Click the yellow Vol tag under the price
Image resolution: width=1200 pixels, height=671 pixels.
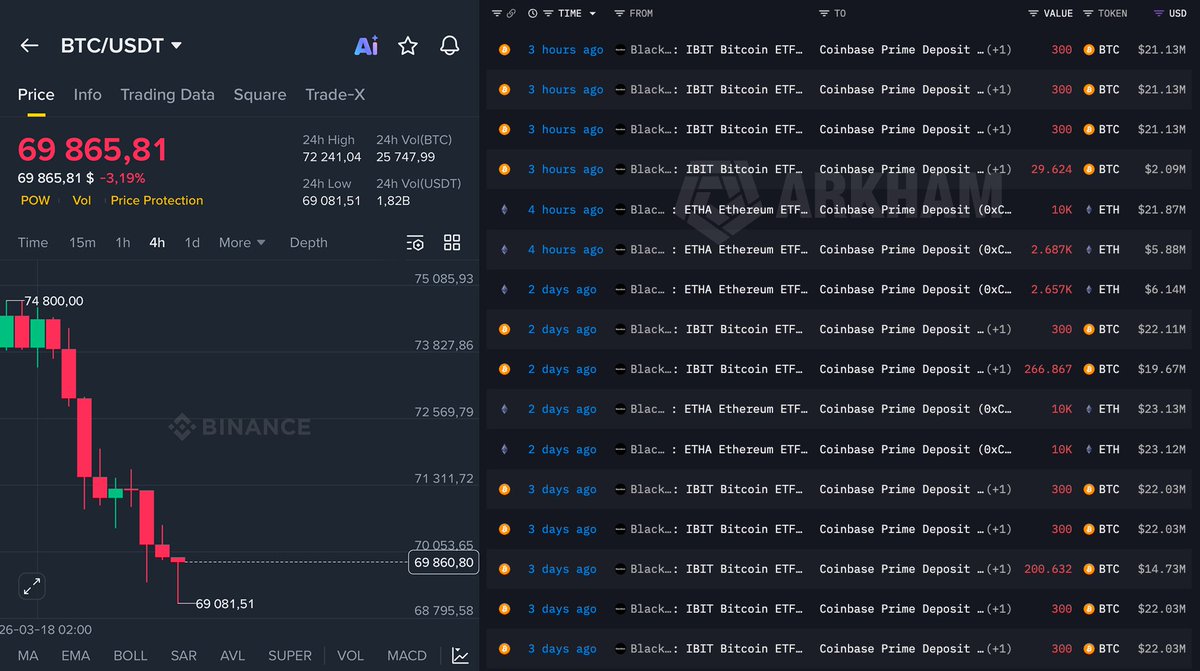point(81,201)
